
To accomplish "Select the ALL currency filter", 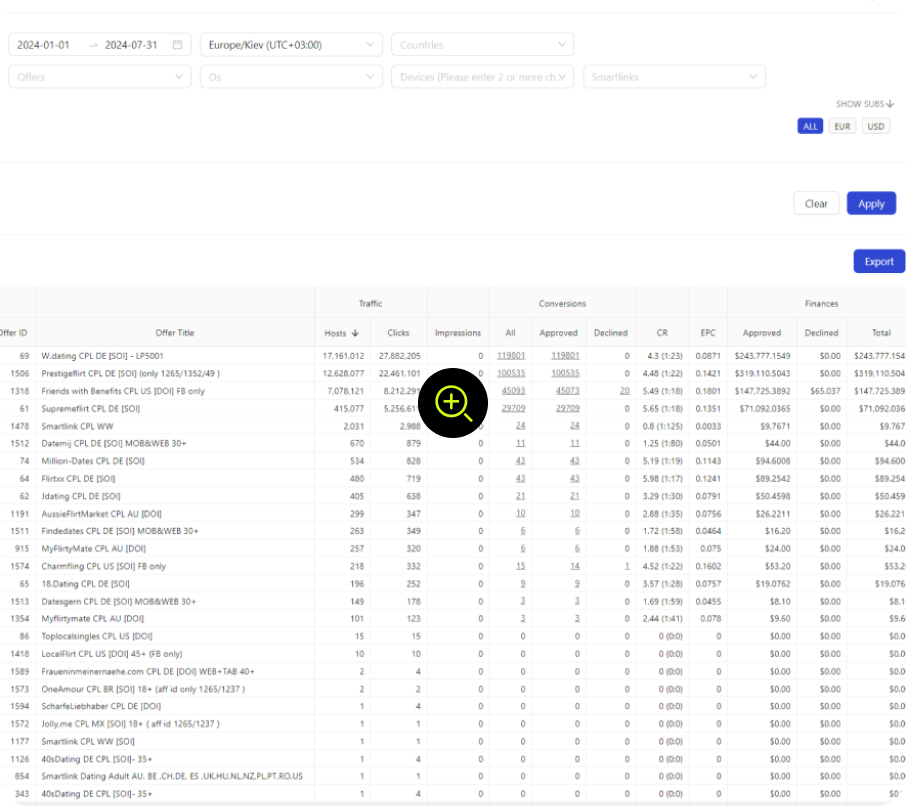I will click(810, 126).
